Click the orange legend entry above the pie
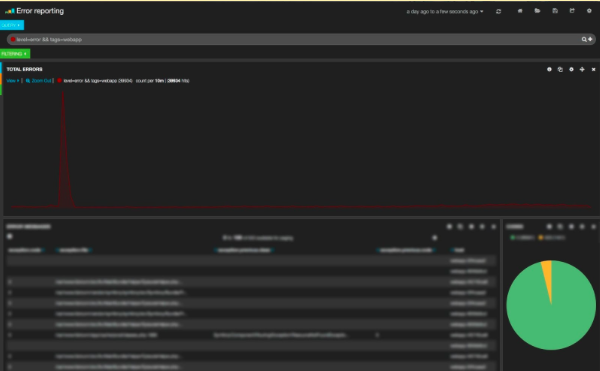 coord(551,238)
